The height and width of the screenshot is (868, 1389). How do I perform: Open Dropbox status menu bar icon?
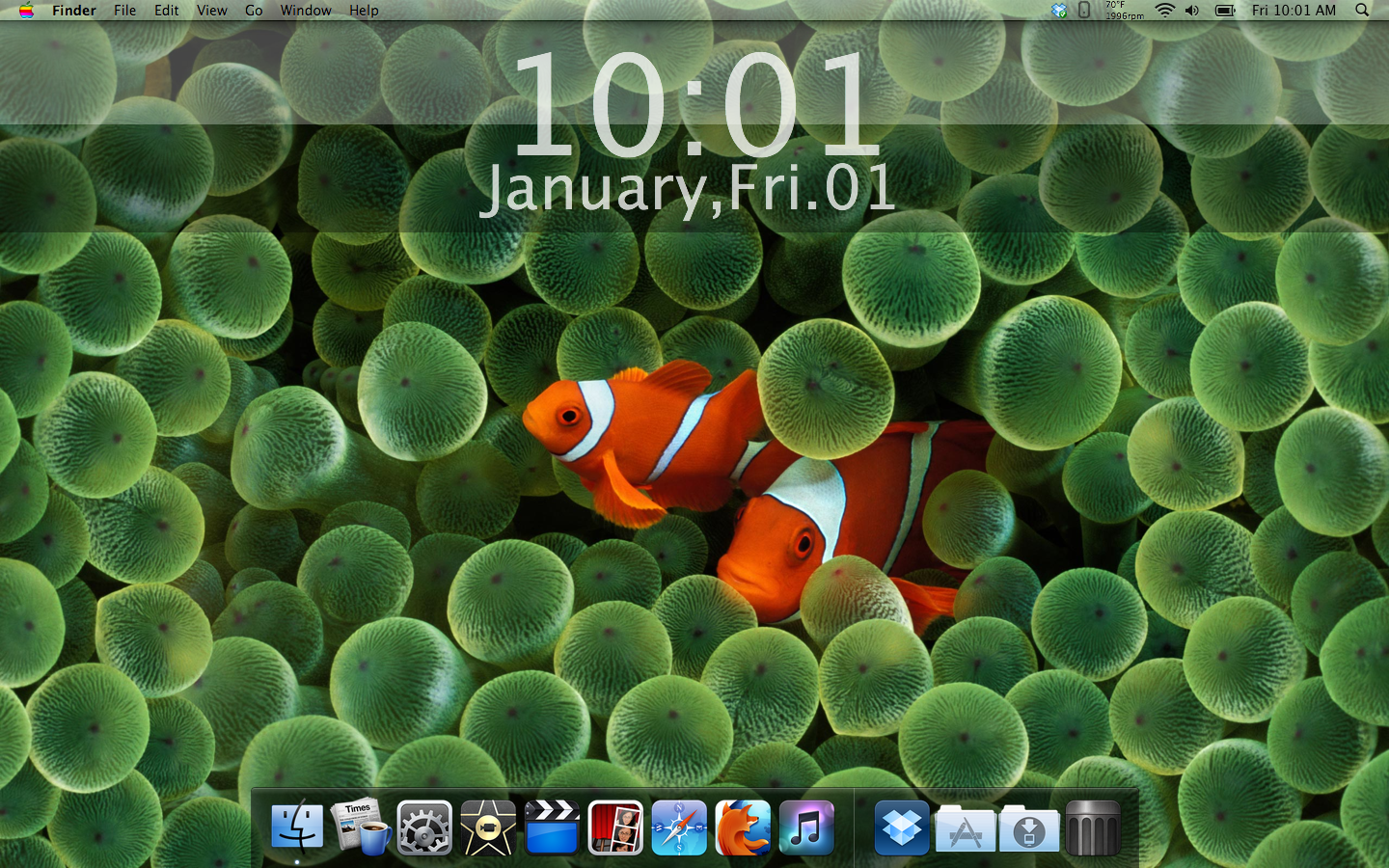point(1059,11)
